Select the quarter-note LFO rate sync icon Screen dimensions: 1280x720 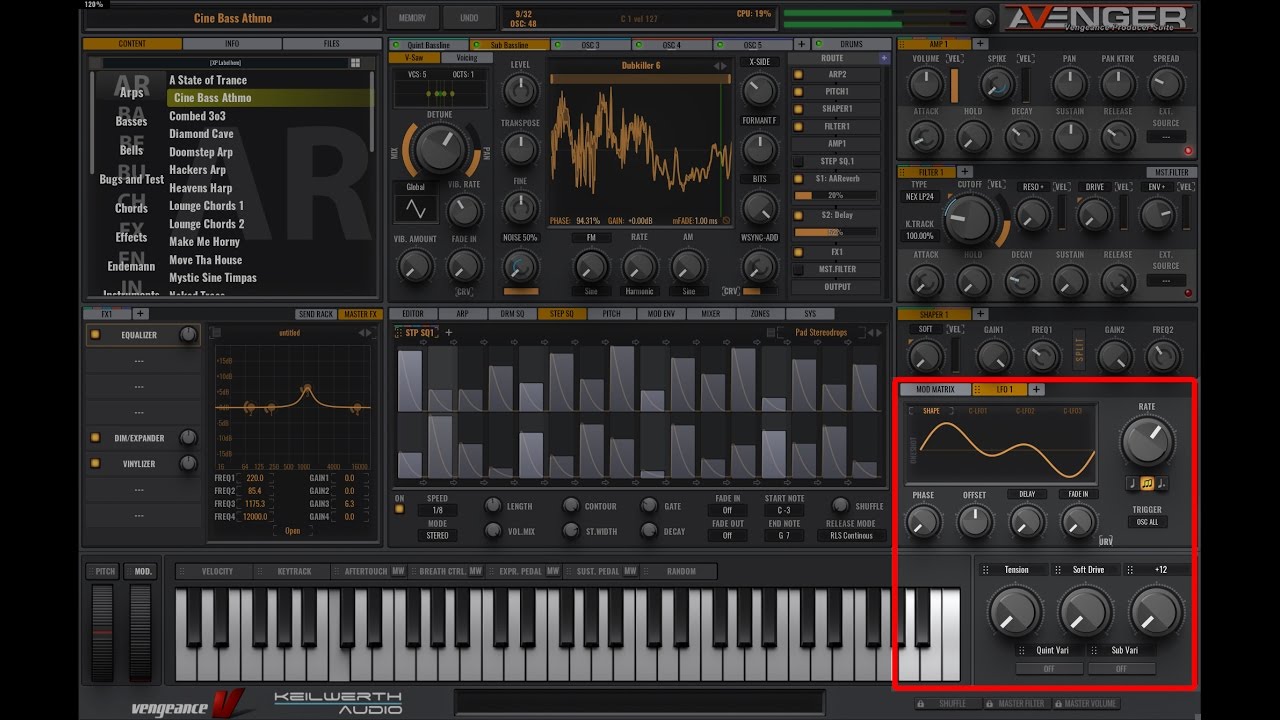click(x=1132, y=484)
